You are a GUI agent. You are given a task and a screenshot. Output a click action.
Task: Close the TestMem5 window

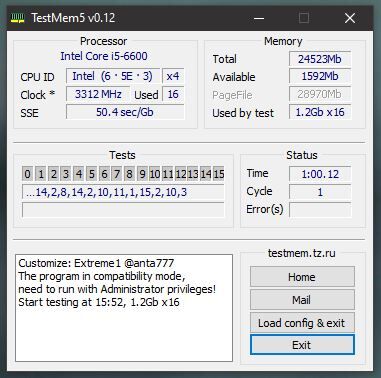point(350,18)
